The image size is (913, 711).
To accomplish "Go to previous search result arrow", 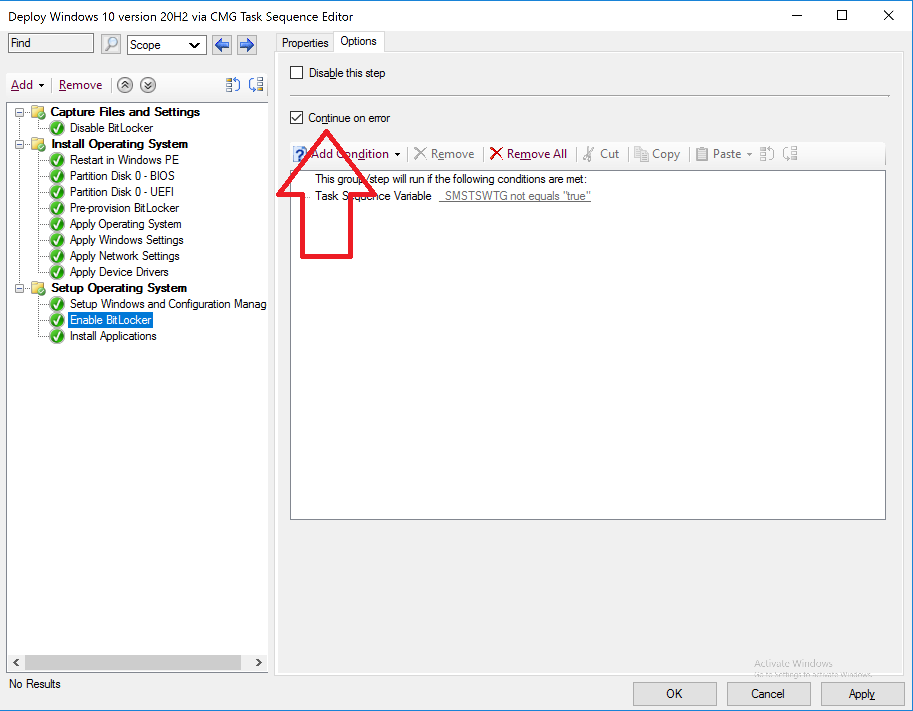I will pyautogui.click(x=222, y=45).
